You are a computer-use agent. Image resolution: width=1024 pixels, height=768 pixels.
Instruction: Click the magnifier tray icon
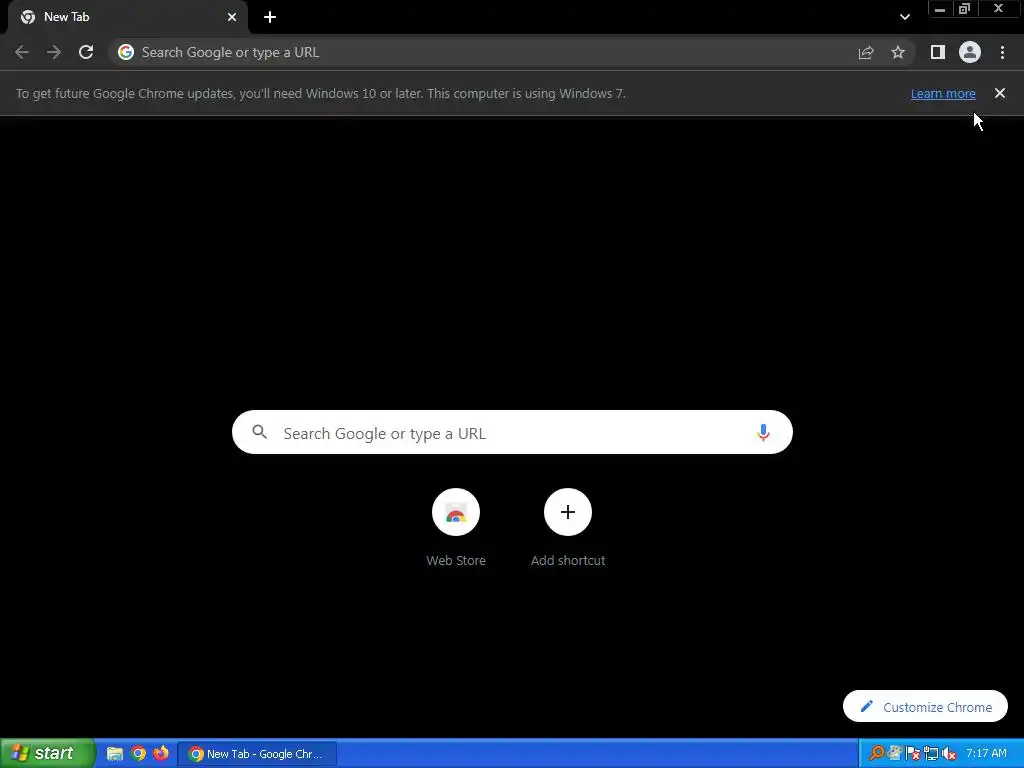pos(877,754)
